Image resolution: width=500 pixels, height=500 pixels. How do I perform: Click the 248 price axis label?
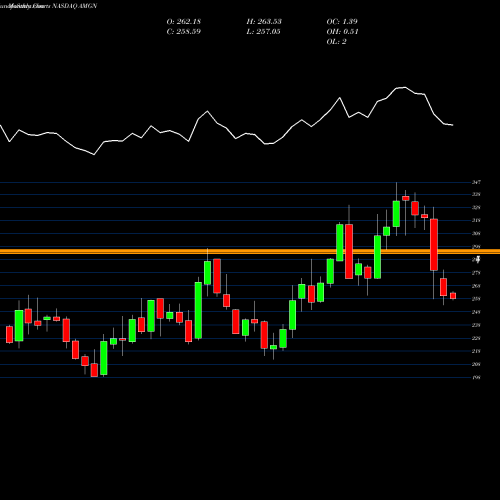point(476,312)
